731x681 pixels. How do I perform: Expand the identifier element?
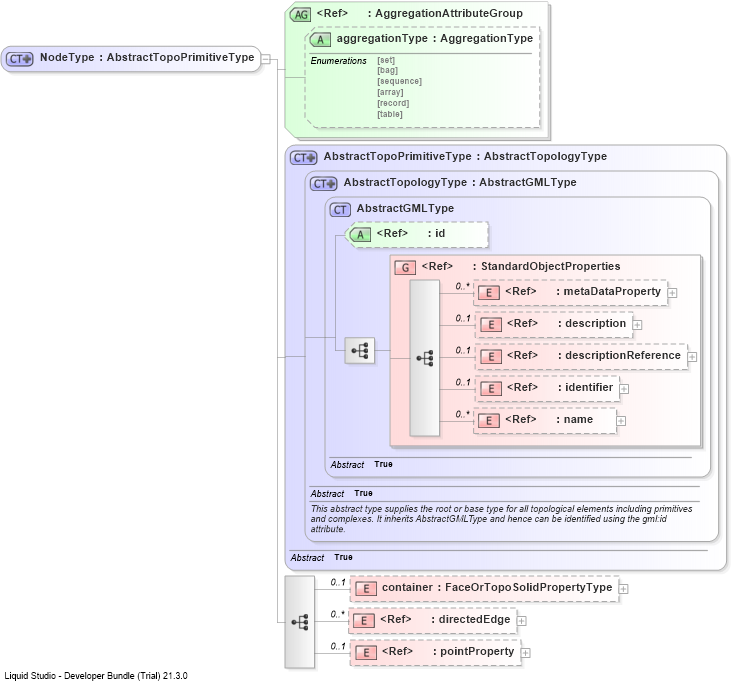pos(624,389)
